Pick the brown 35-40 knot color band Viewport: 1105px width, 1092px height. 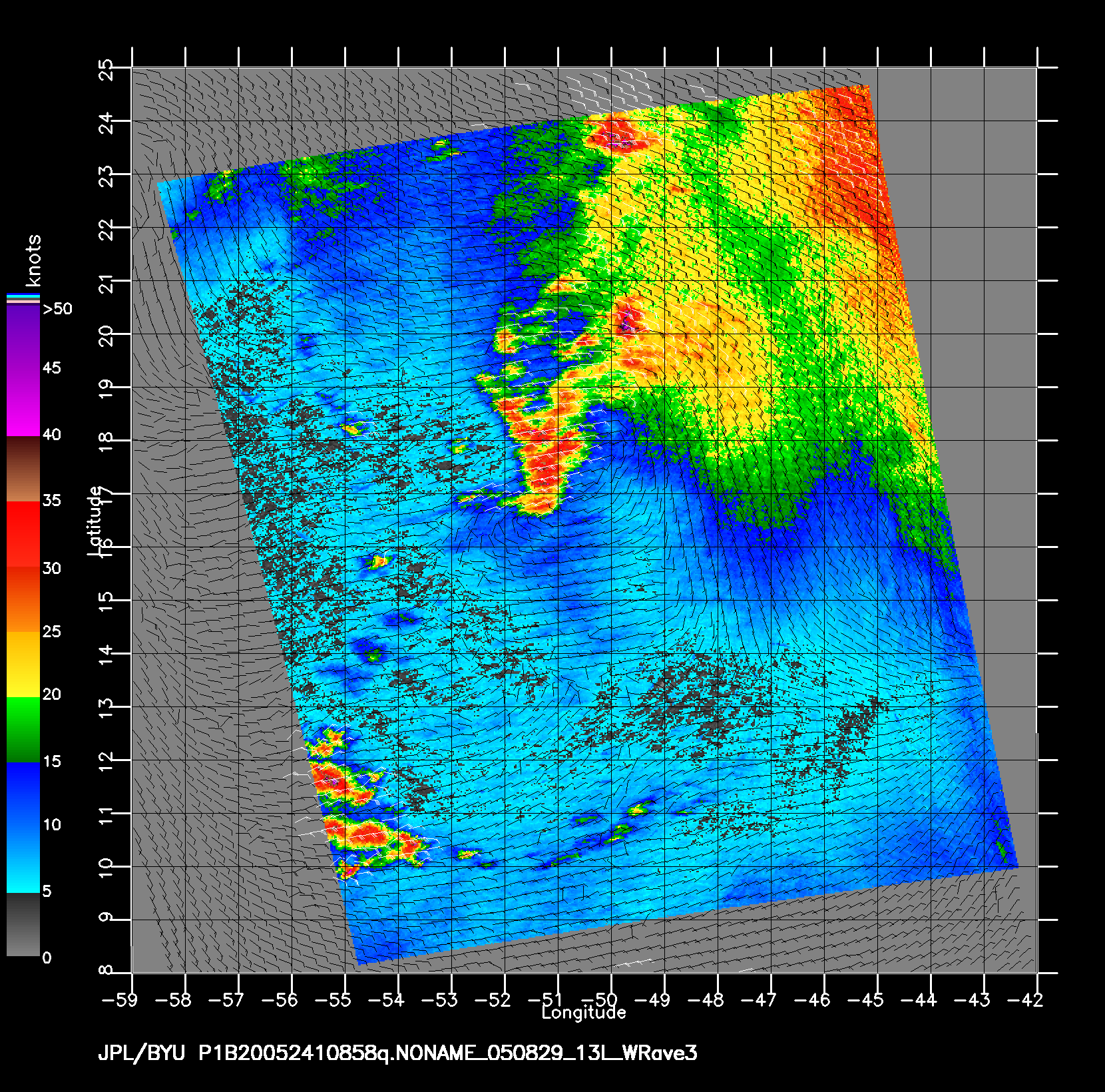point(23,468)
